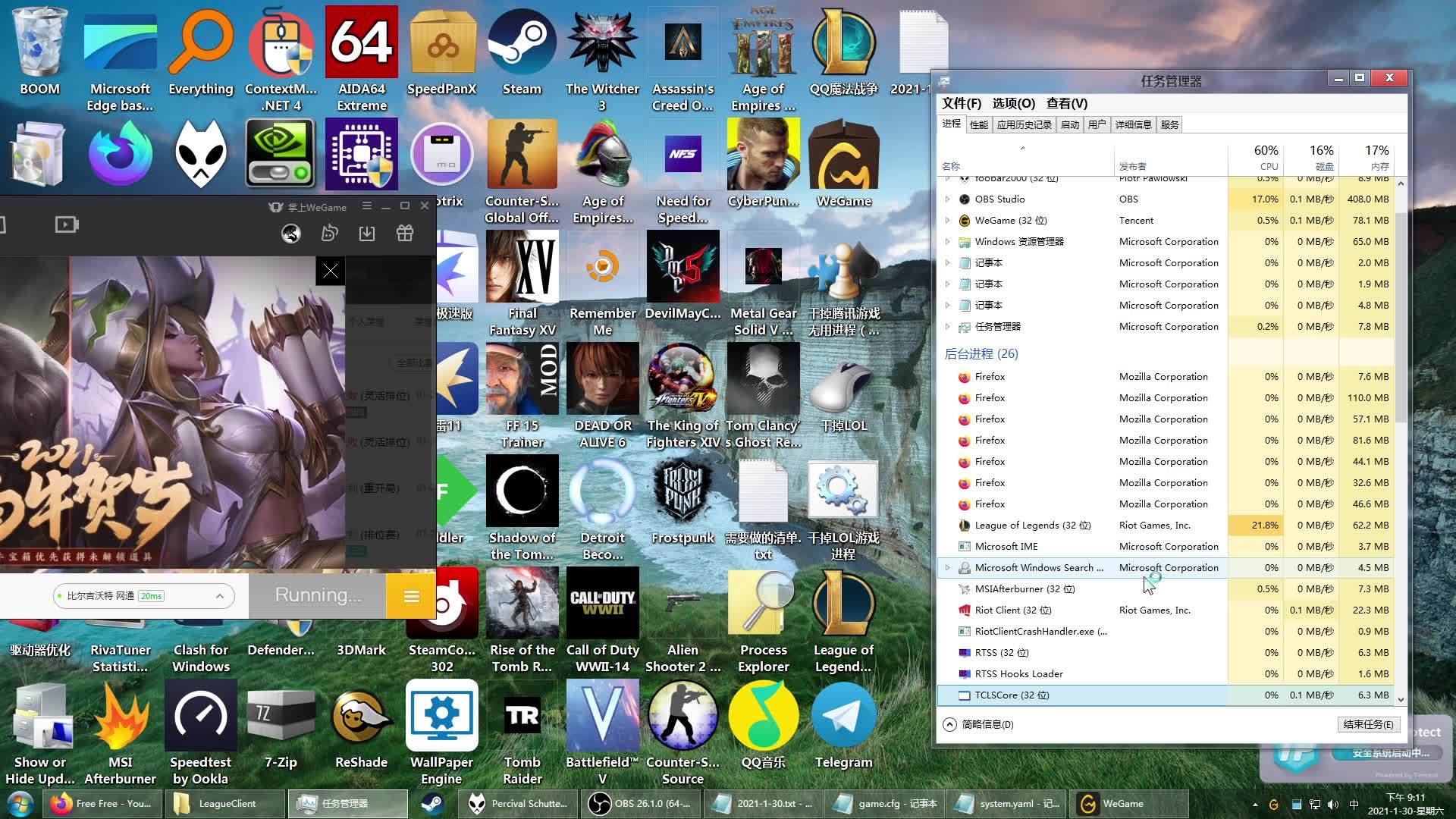Sort processes by CPU column
Screen dimensions: 1456x819
(1256, 158)
